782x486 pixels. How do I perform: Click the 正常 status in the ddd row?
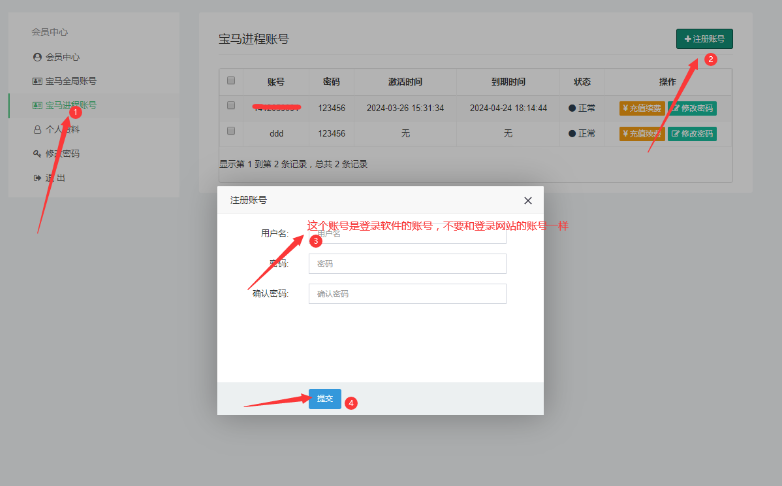coord(582,133)
